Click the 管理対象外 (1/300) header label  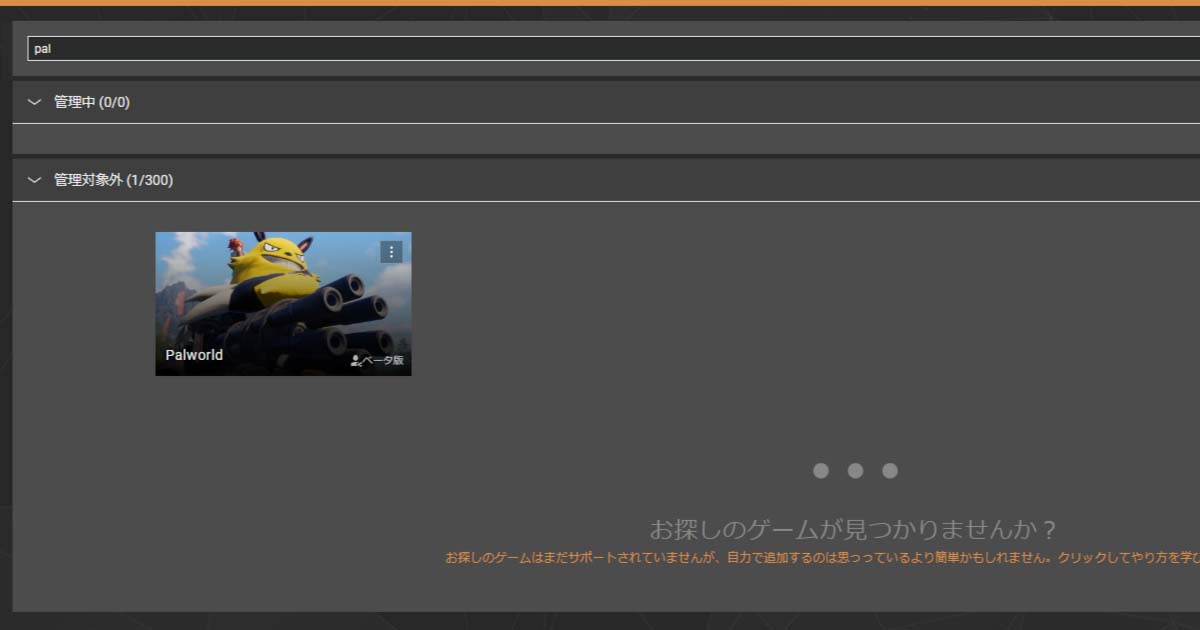point(113,180)
